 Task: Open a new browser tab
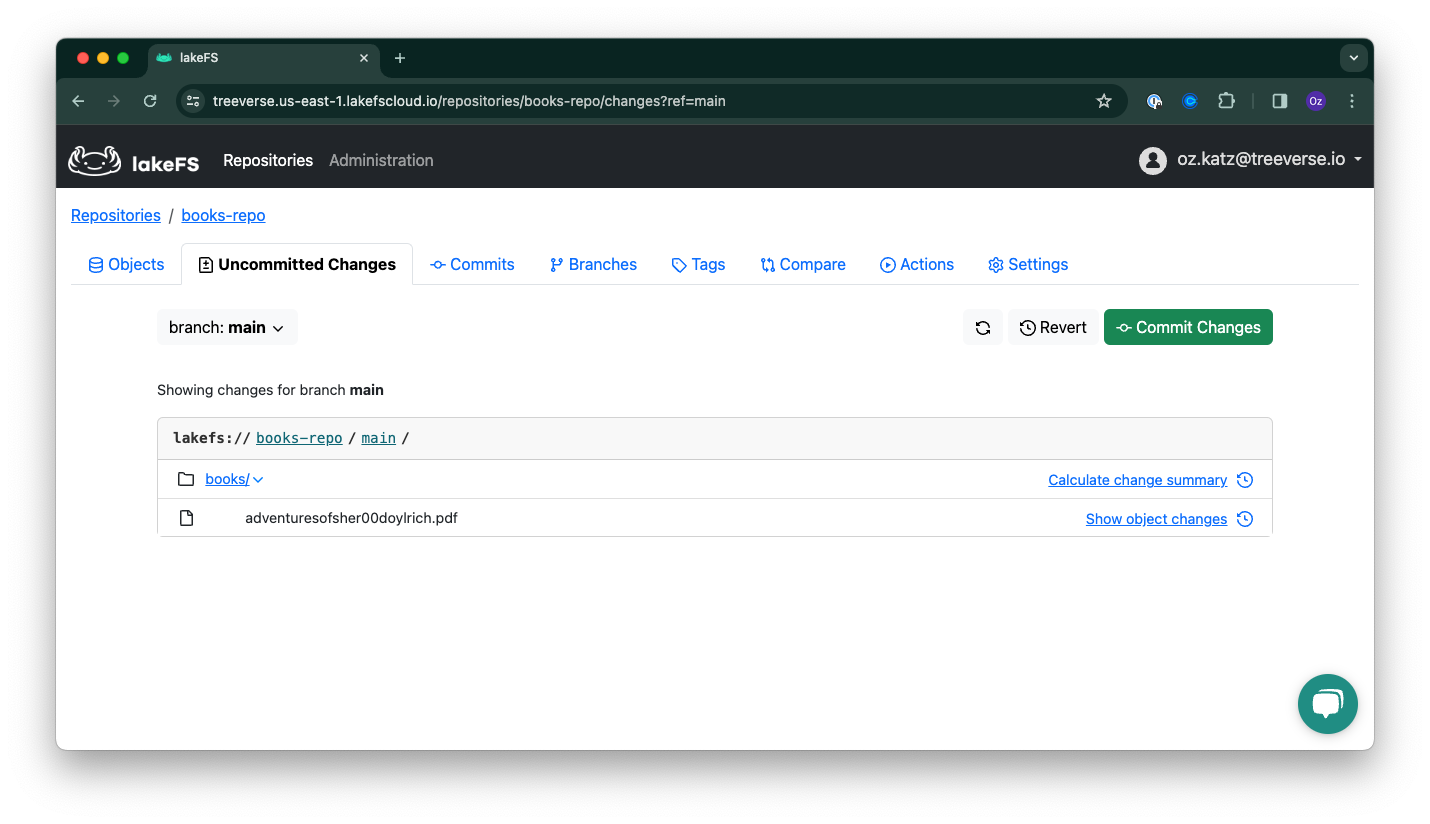point(400,58)
